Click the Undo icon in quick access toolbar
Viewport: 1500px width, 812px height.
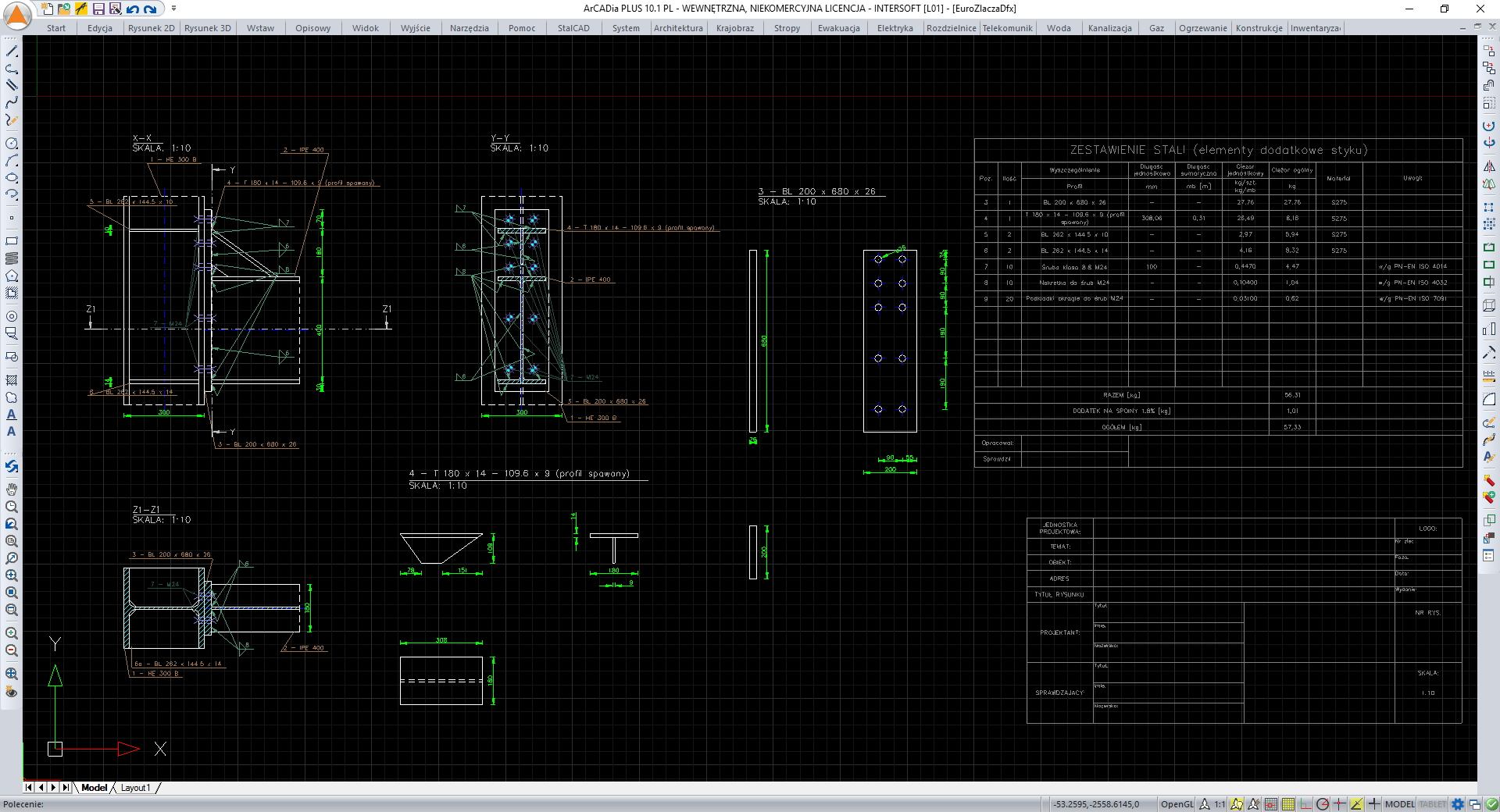tap(131, 8)
